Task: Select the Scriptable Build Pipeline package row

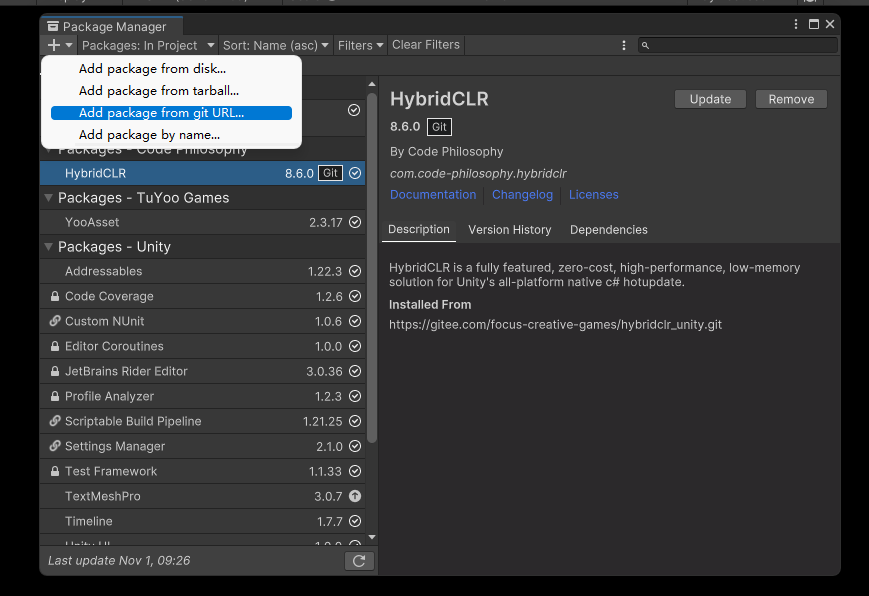Action: pos(202,421)
